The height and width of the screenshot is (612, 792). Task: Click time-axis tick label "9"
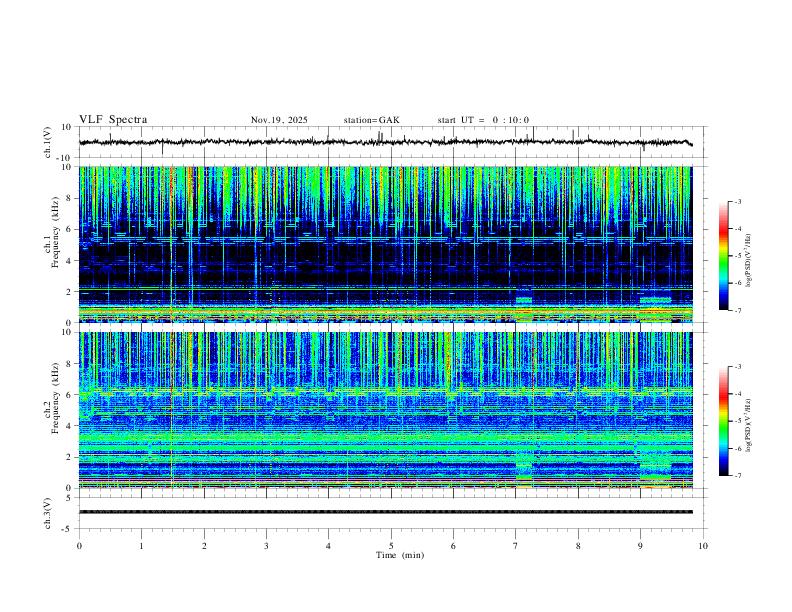click(640, 546)
